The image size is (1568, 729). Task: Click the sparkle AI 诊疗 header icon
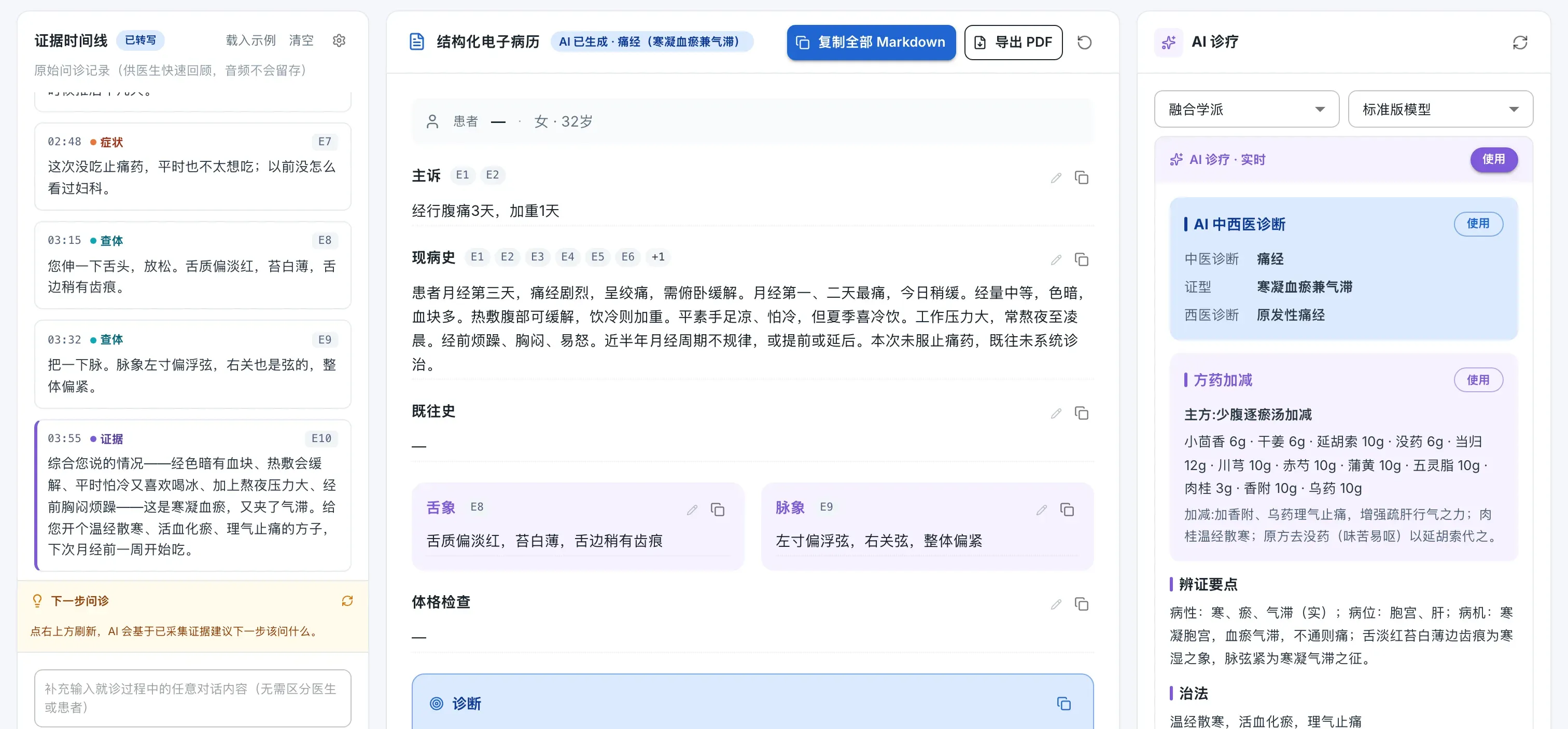1168,42
